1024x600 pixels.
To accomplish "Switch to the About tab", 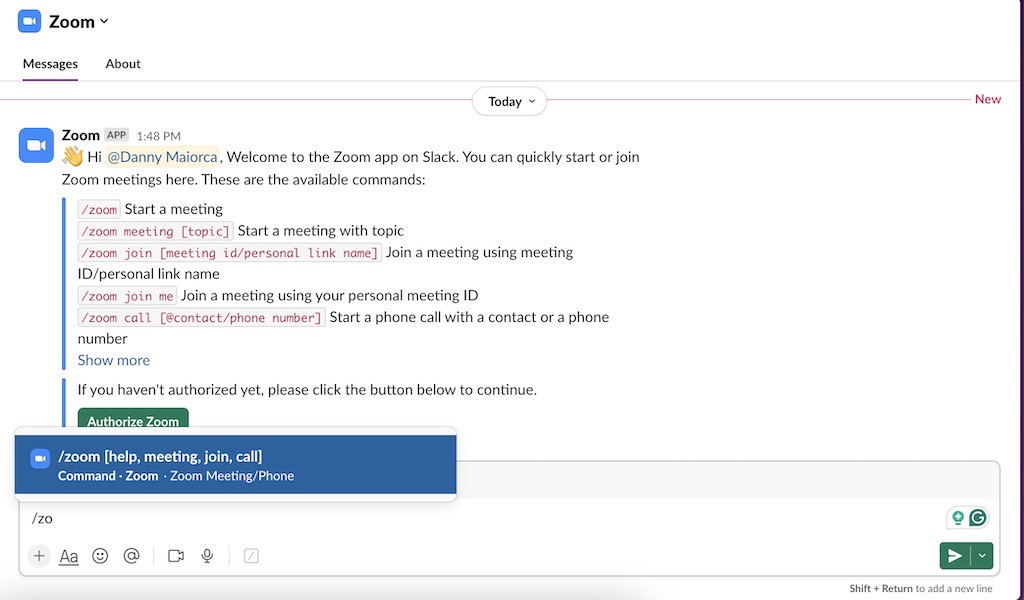I will 122,63.
